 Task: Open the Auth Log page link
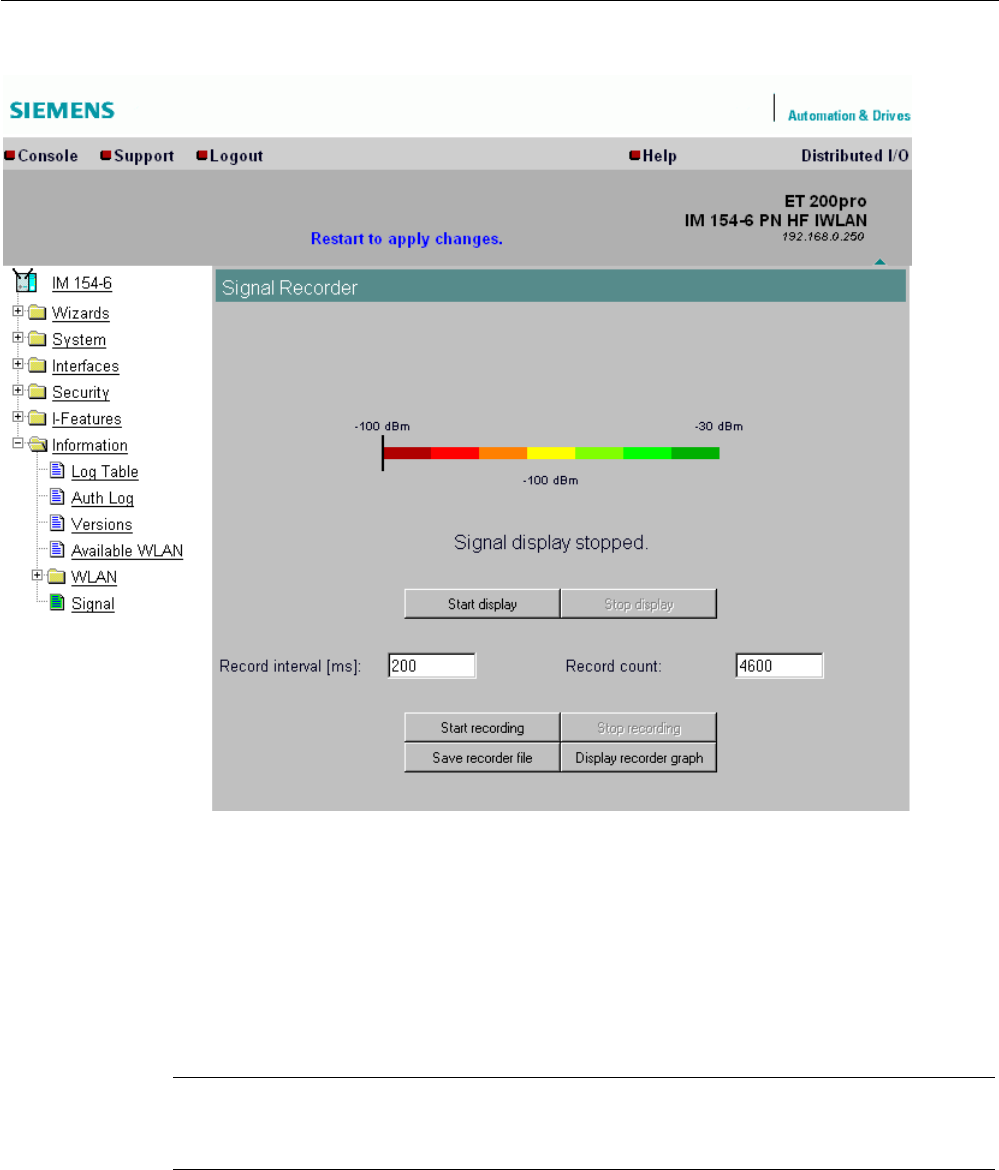(103, 498)
